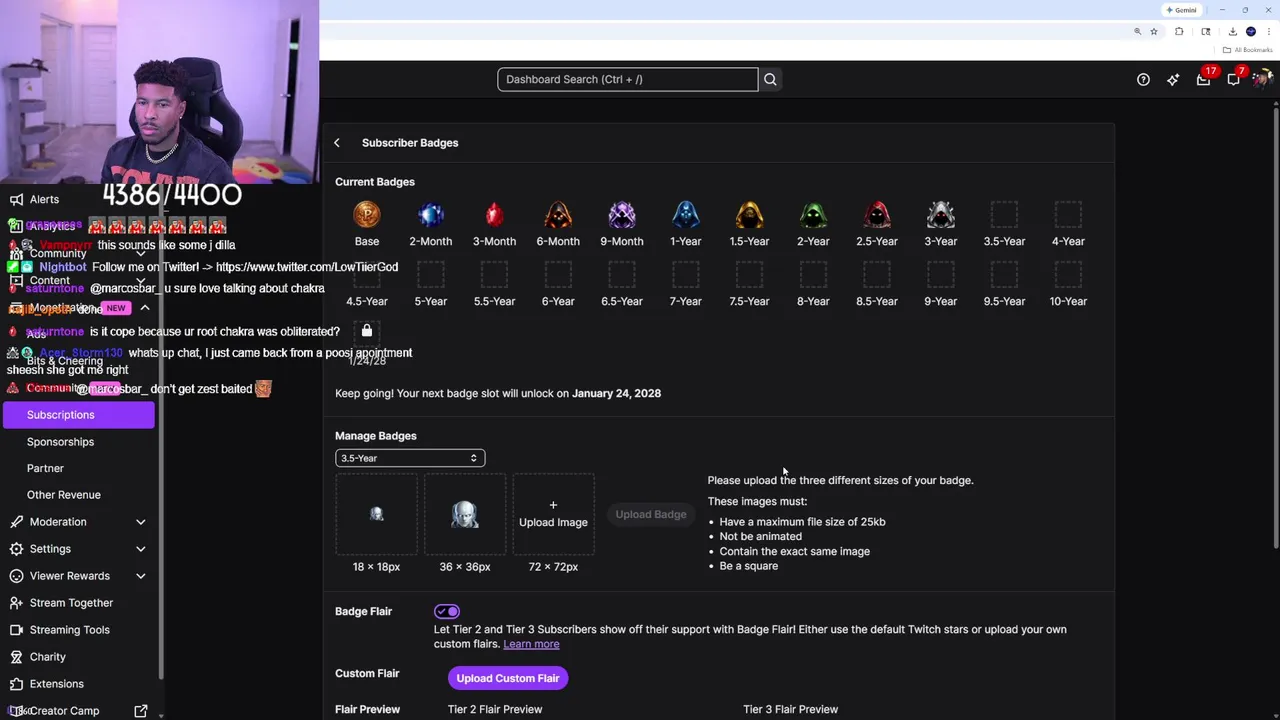Screen dimensions: 1280x720
Task: Click the Base subscriber badge icon
Action: (367, 215)
